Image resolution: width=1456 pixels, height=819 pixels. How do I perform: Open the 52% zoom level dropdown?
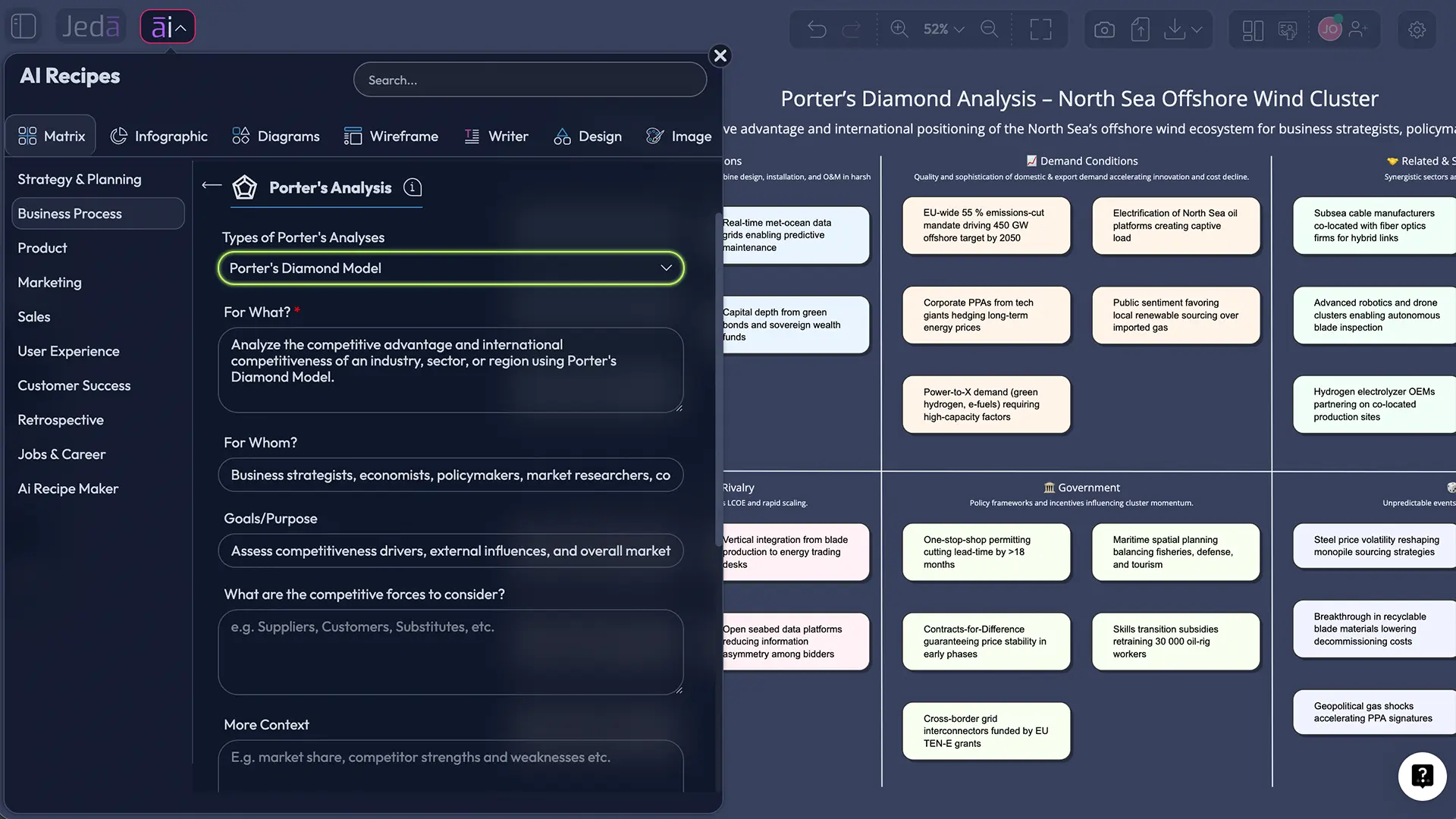[x=943, y=29]
